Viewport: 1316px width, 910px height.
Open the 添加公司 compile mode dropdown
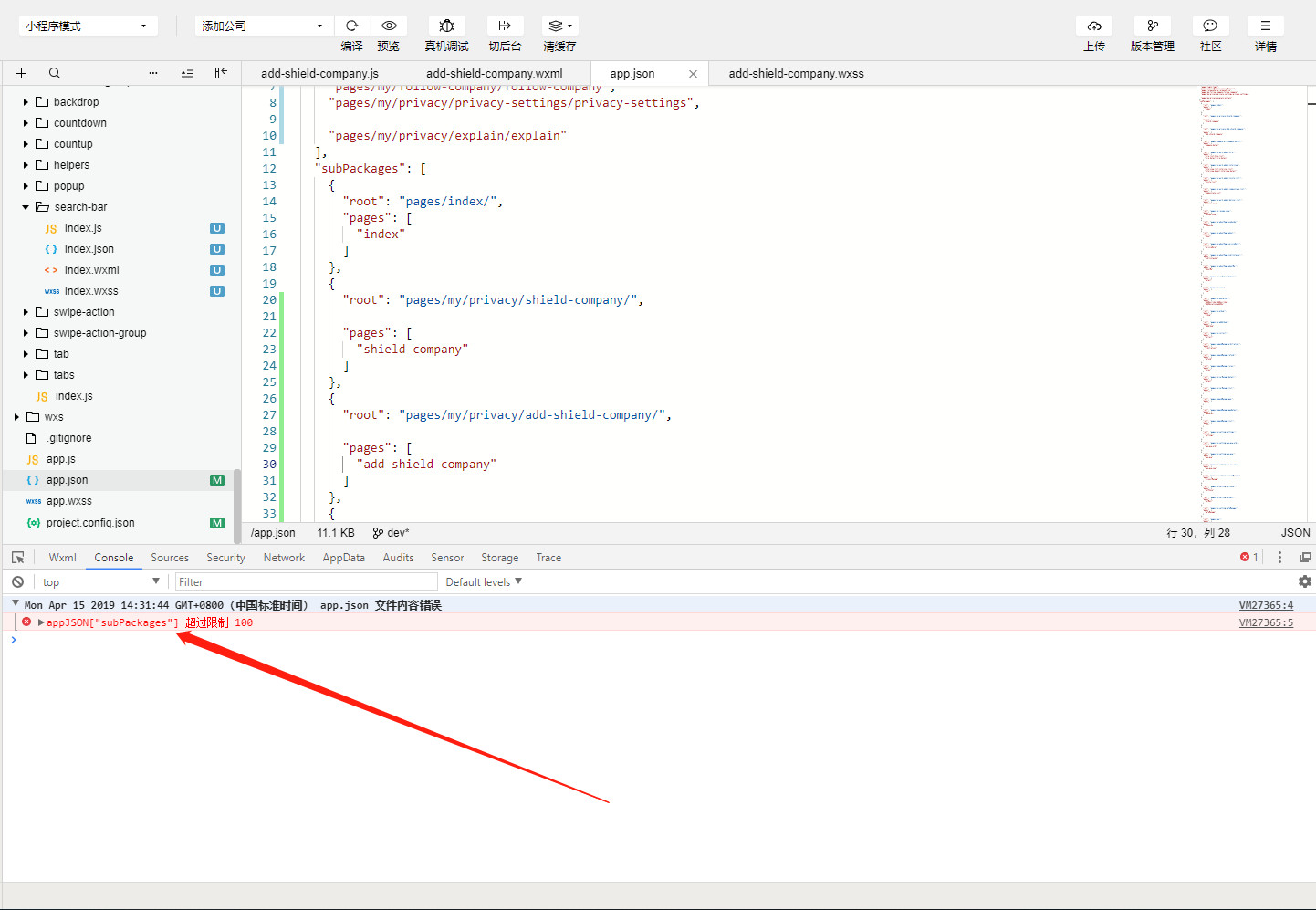[264, 26]
